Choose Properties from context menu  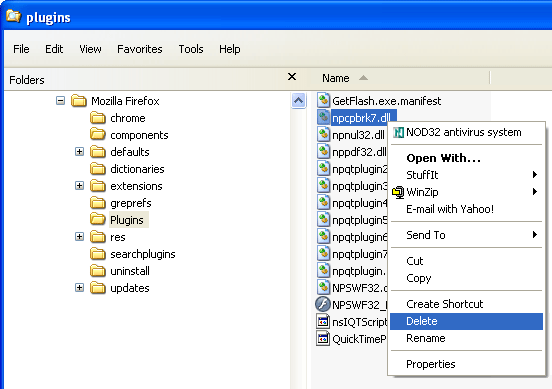click(466, 364)
